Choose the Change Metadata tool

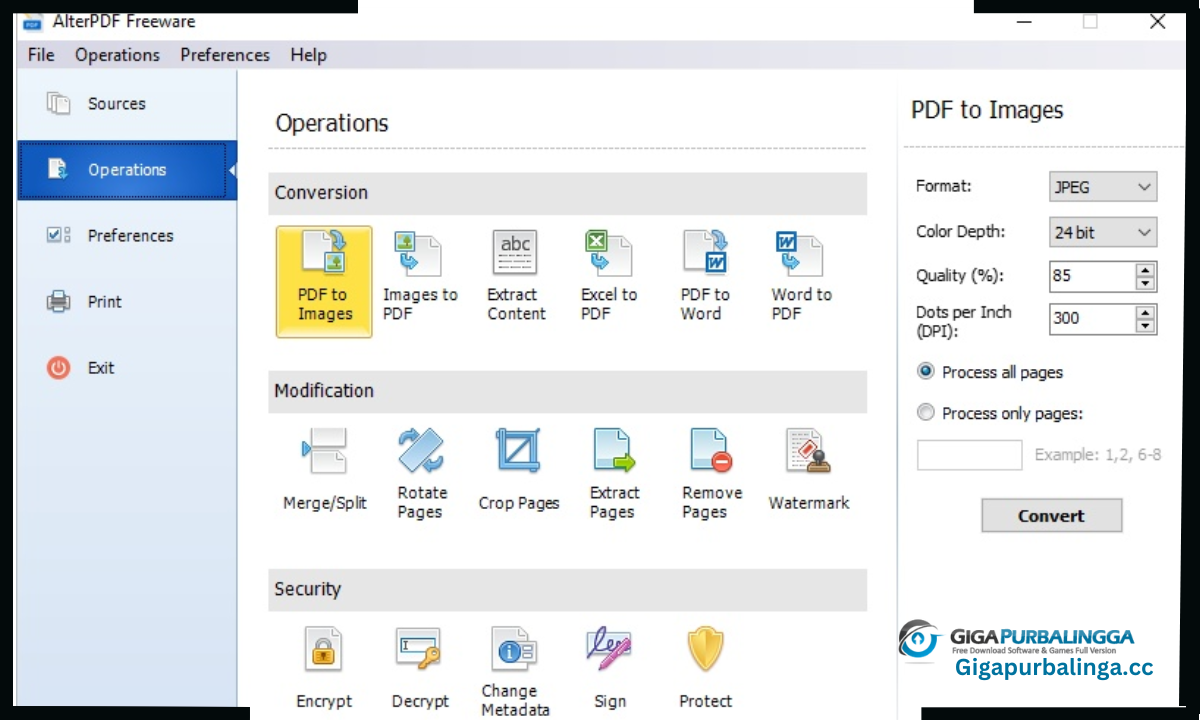tap(515, 671)
